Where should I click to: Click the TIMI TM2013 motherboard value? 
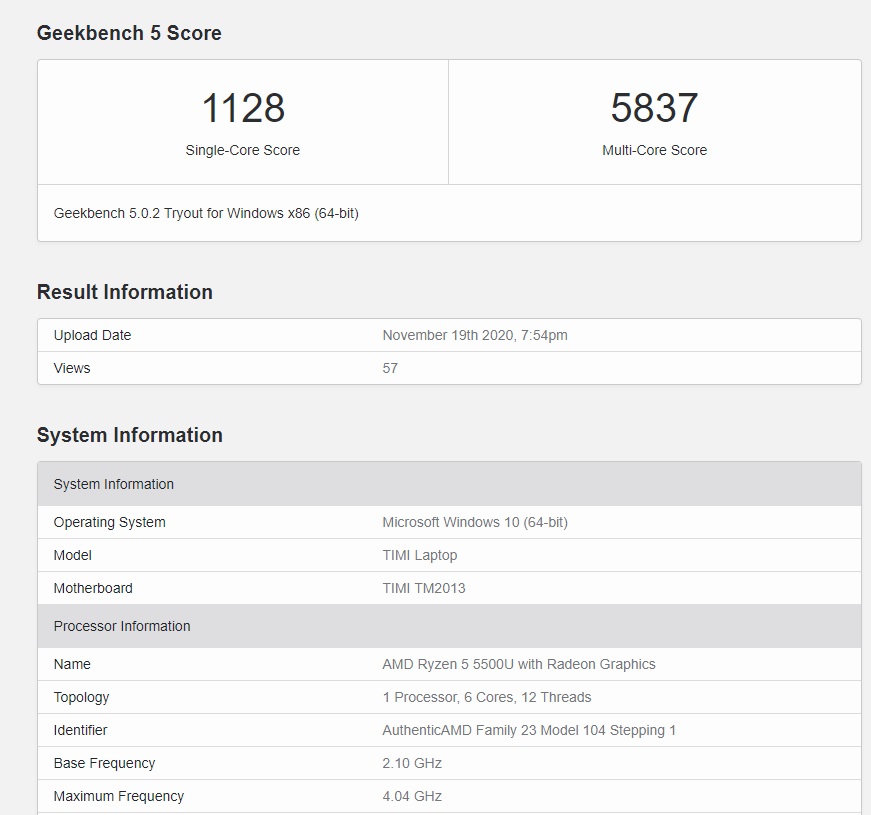(424, 588)
